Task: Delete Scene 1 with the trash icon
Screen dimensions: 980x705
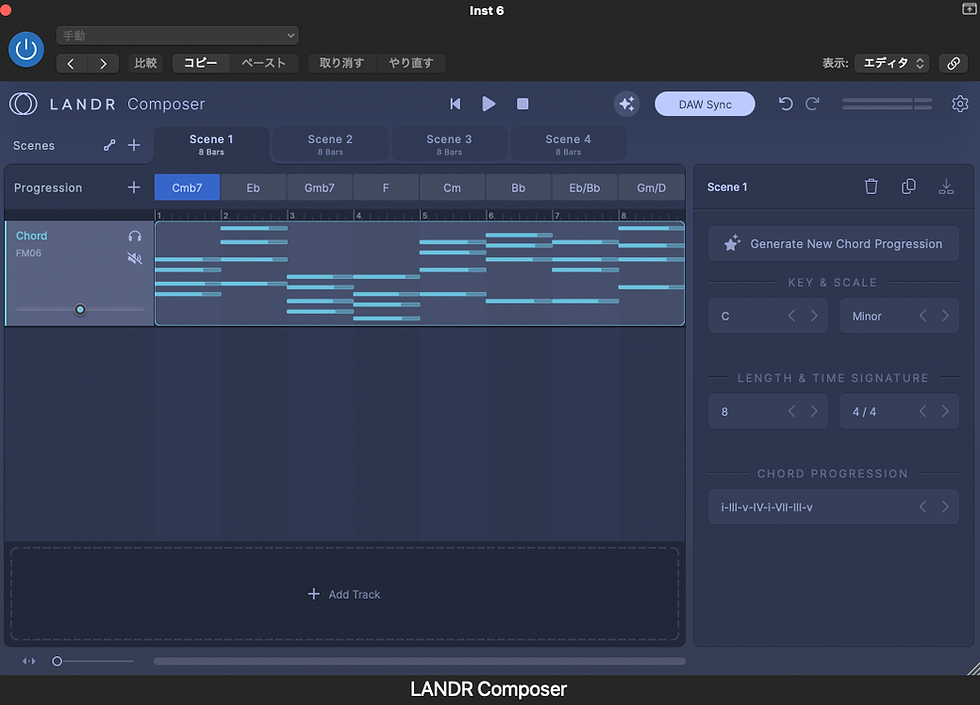Action: point(871,186)
